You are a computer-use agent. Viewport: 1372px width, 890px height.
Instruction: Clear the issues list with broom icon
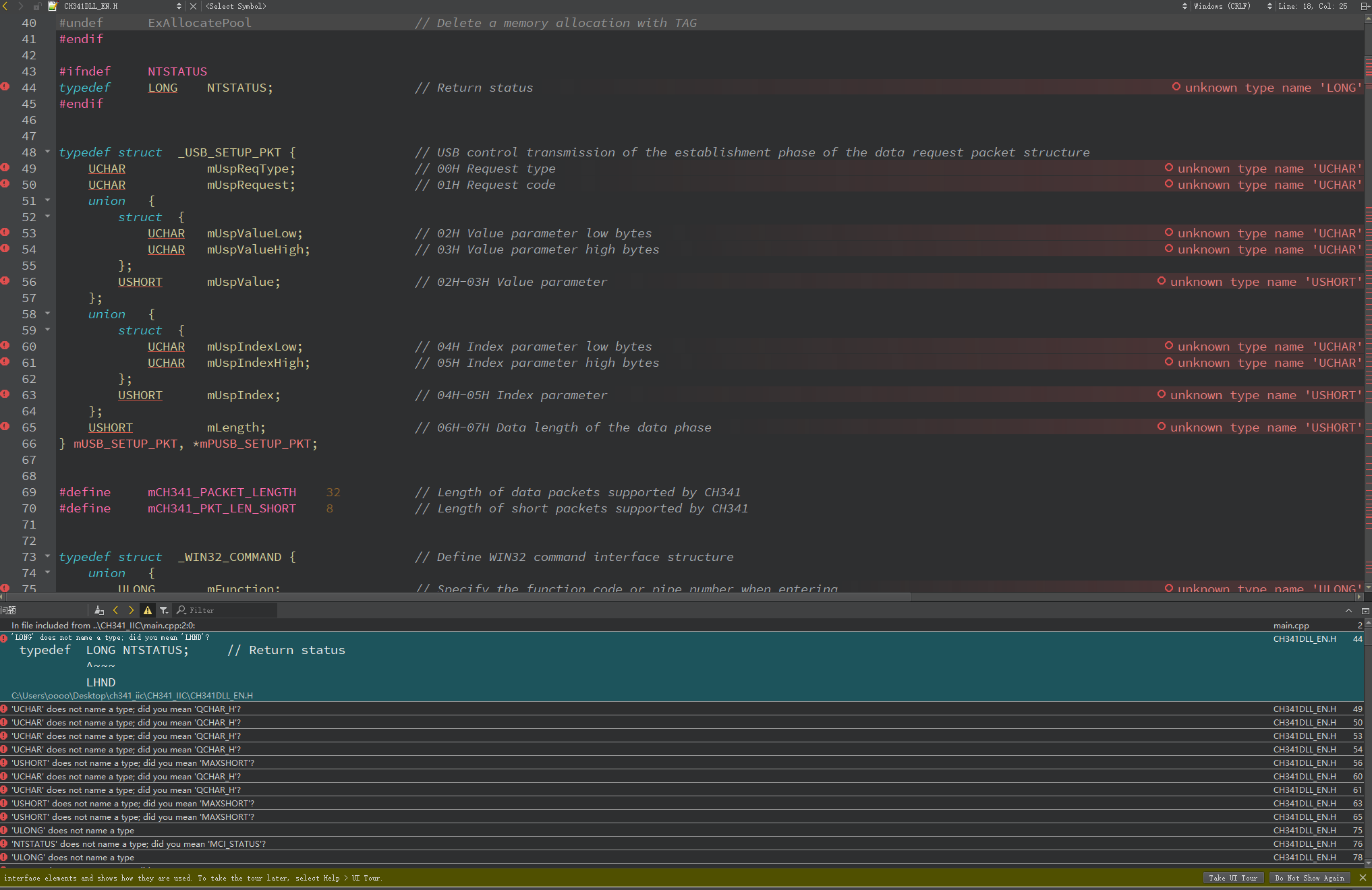(99, 610)
